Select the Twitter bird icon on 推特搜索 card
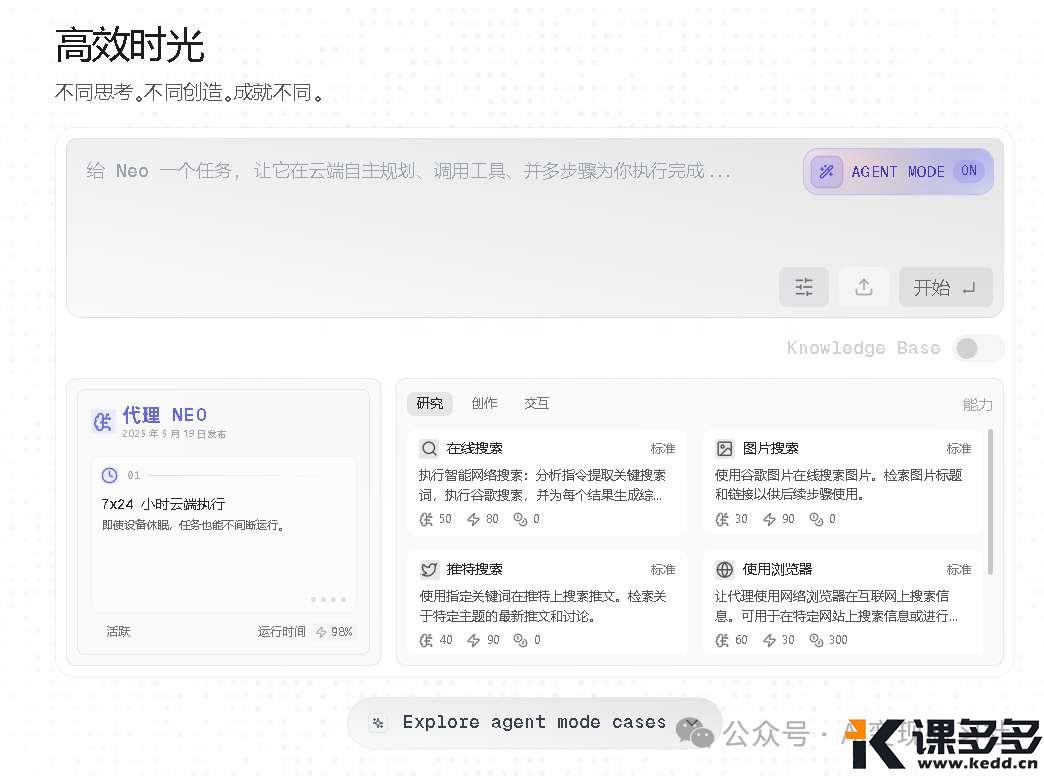1044x776 pixels. 427,569
